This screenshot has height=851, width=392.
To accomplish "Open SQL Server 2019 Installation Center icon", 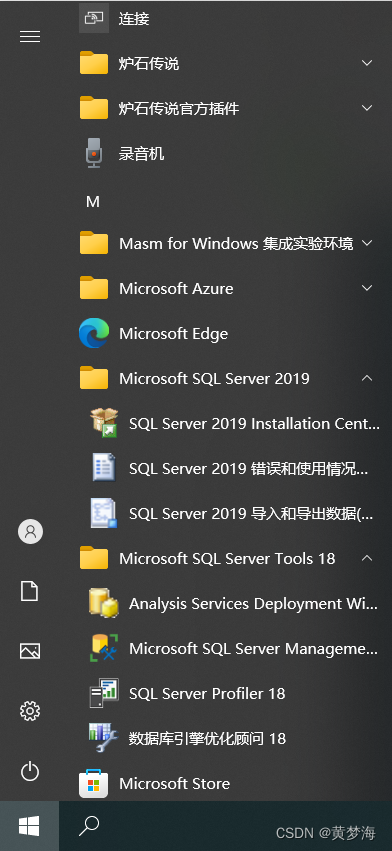I will click(x=104, y=423).
